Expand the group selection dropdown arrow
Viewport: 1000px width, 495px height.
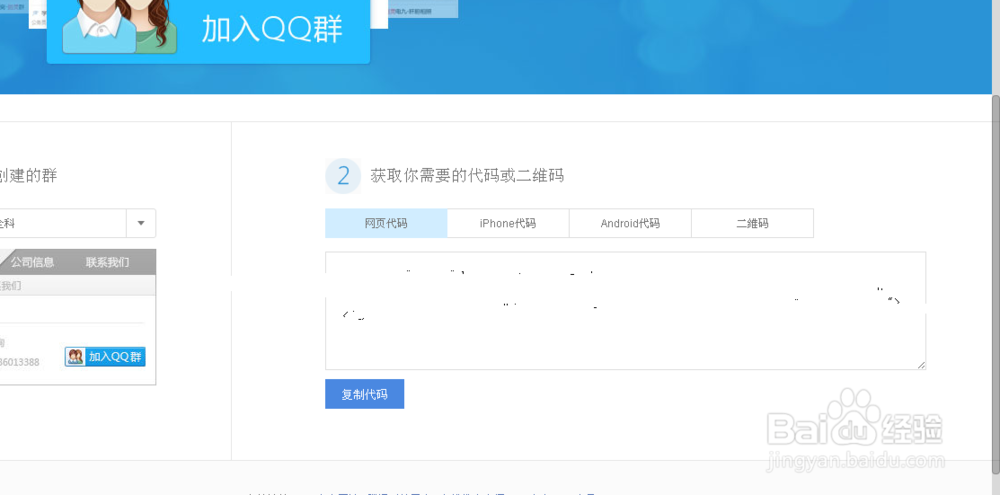(141, 223)
